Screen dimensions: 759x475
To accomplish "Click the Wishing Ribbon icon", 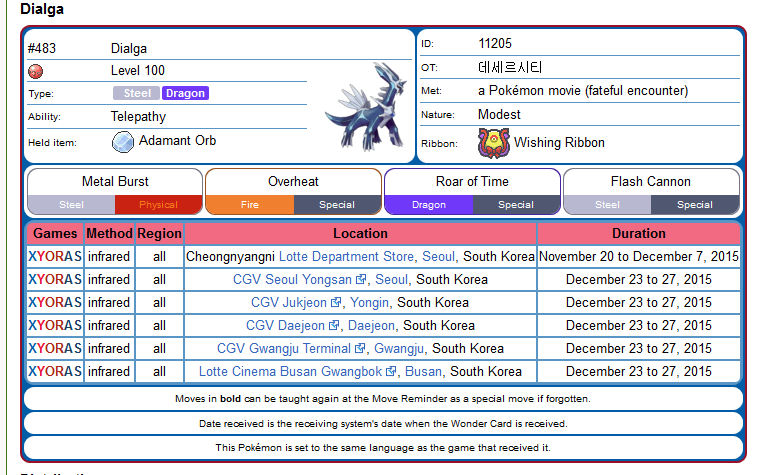I will pyautogui.click(x=494, y=143).
